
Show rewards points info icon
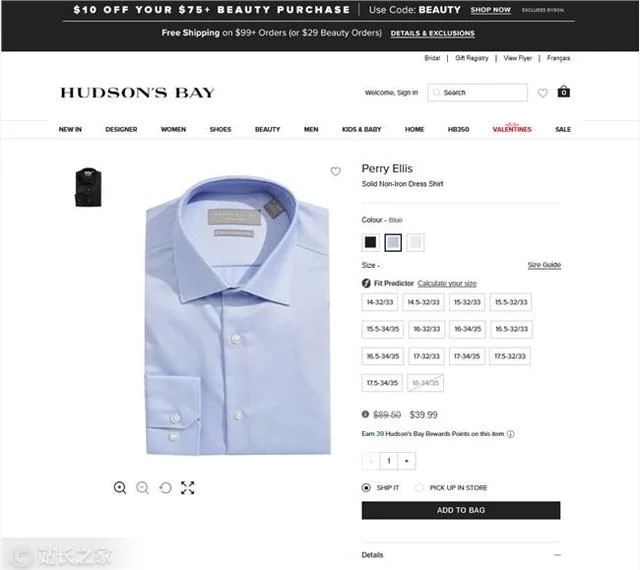click(x=510, y=434)
